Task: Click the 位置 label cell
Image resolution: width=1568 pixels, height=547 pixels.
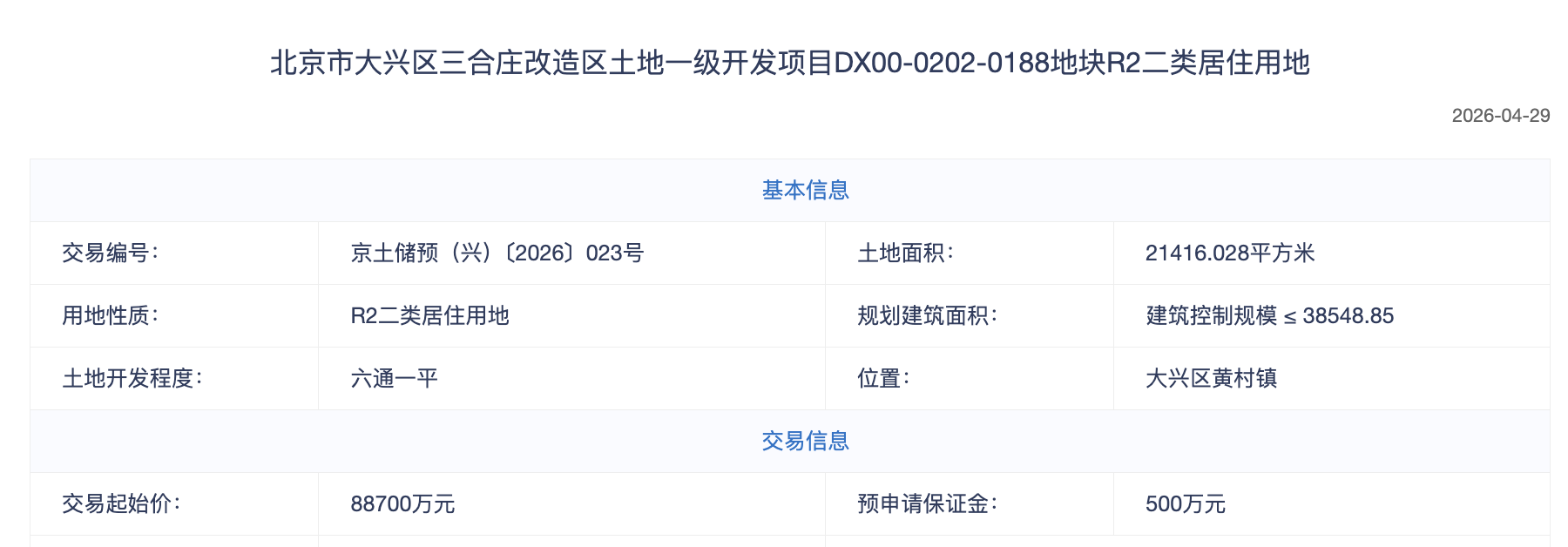Action: pyautogui.click(x=883, y=379)
